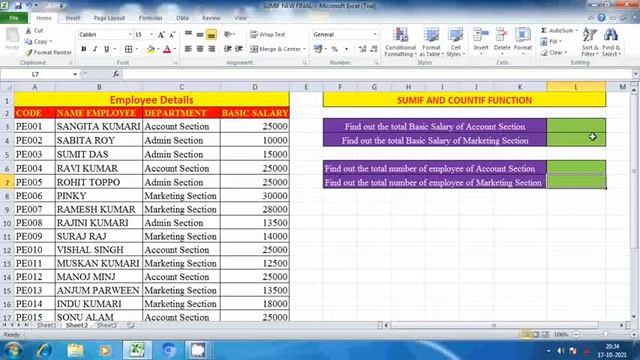Viewport: 640px width, 360px height.
Task: Toggle Middle Align alignment
Action: pyautogui.click(x=200, y=35)
